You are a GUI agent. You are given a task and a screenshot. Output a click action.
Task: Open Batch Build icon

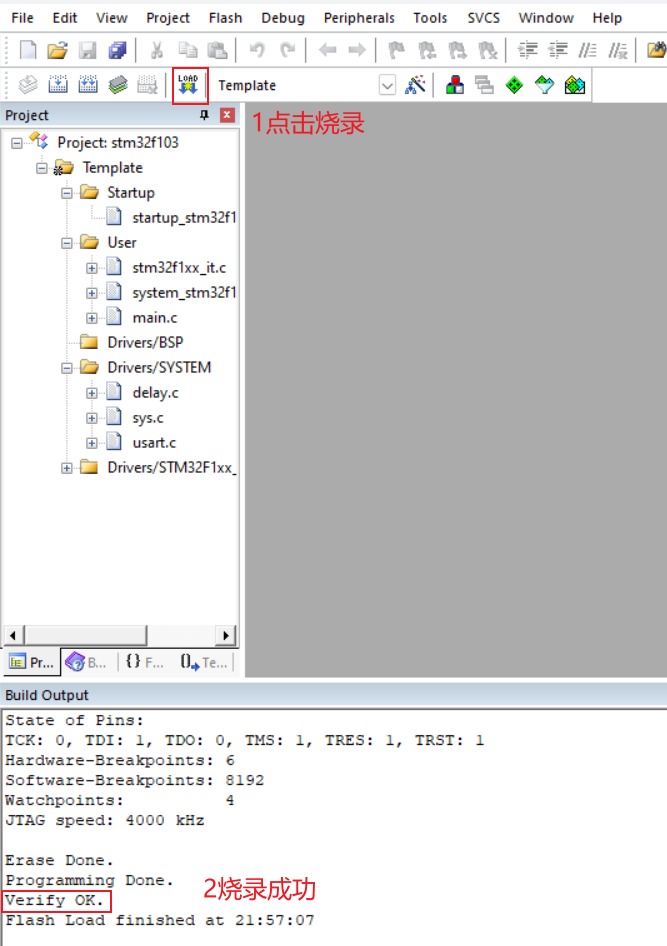coord(118,85)
